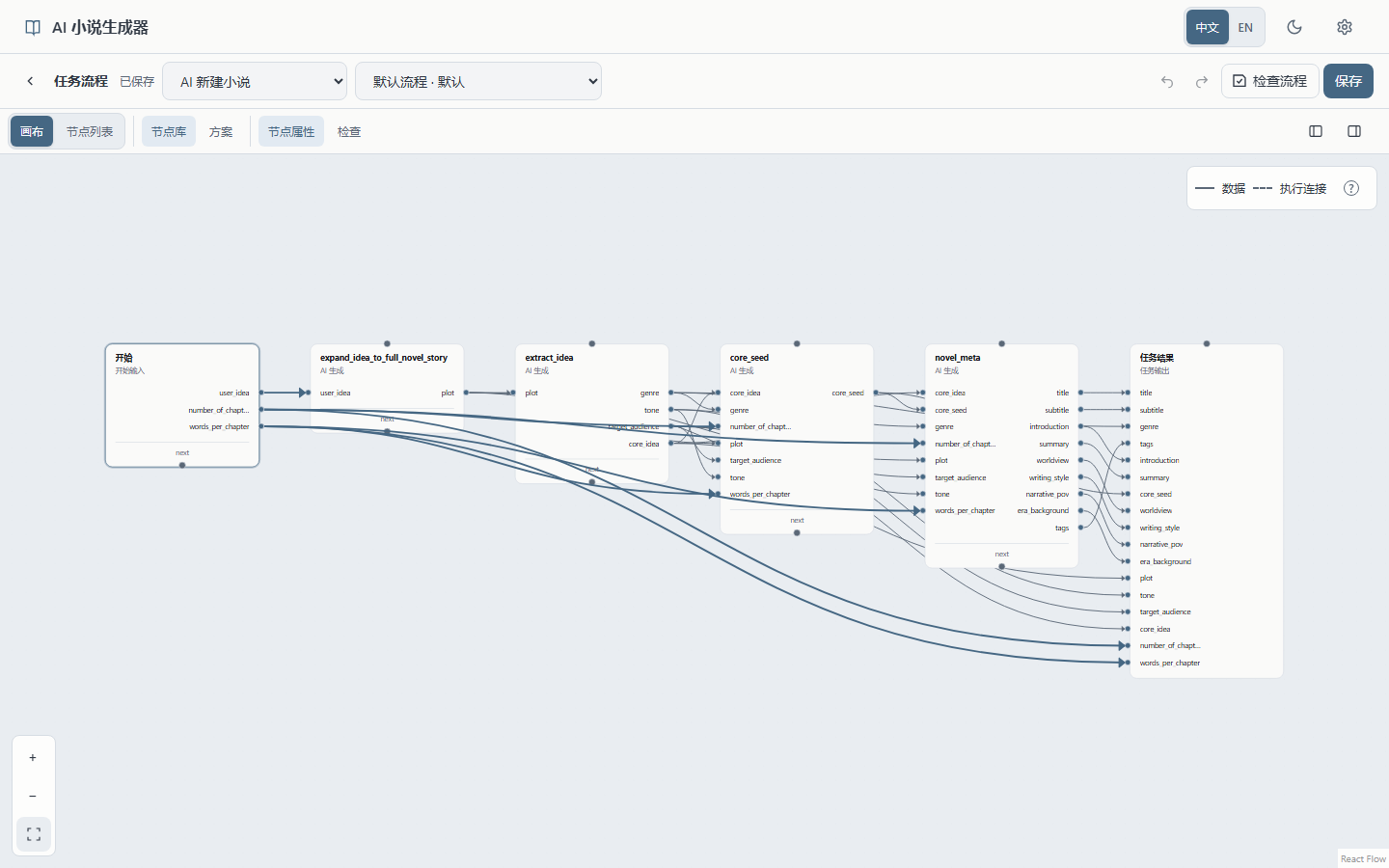This screenshot has width=1389, height=868.
Task: Click the next handle under 开始 node
Action: point(182,465)
